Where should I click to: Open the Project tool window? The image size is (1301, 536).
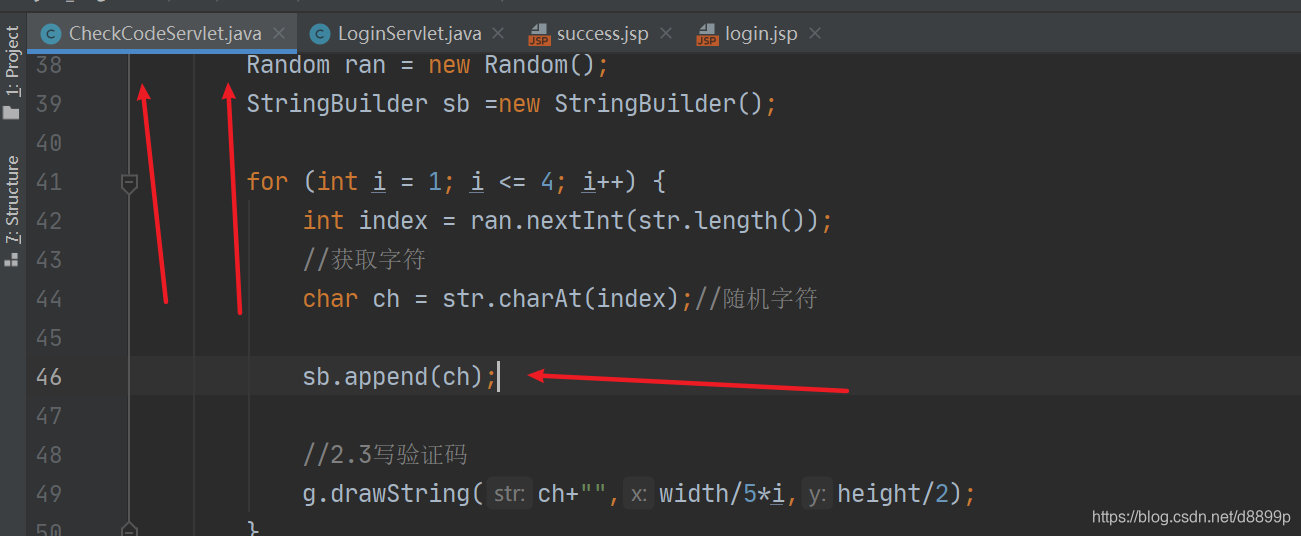click(12, 72)
